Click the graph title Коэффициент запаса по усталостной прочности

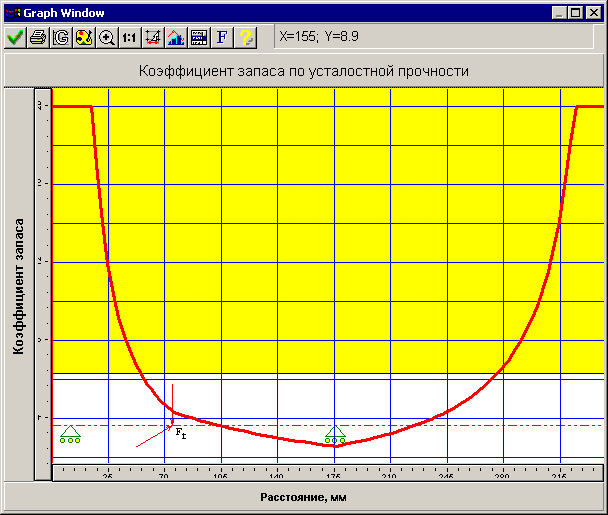(x=304, y=71)
